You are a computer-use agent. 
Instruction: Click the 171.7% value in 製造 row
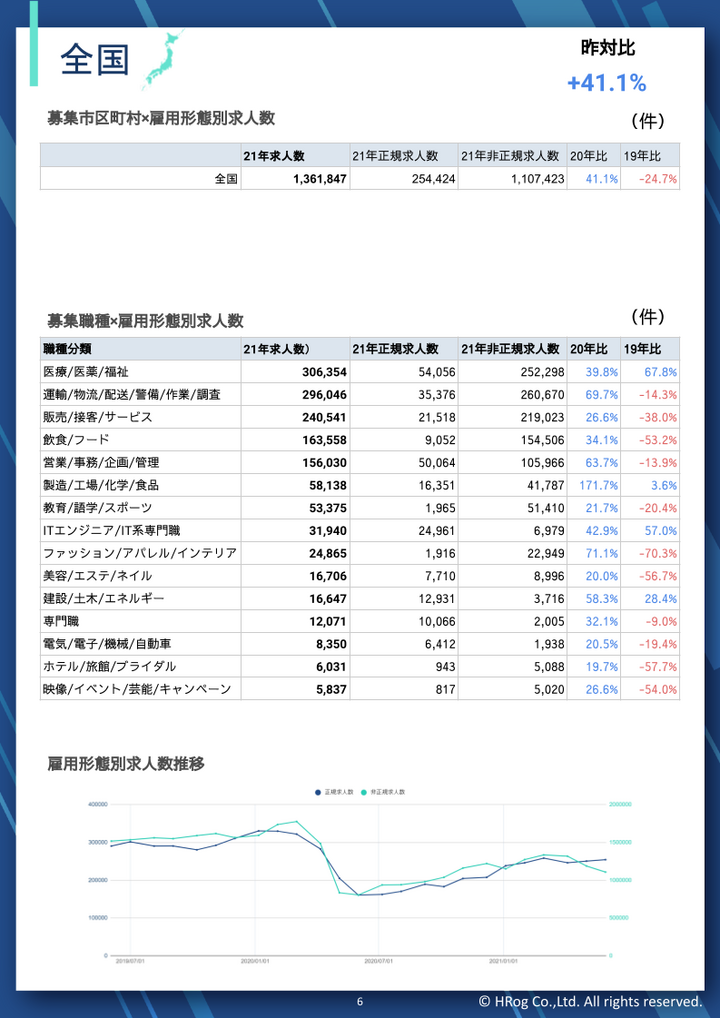pyautogui.click(x=594, y=485)
